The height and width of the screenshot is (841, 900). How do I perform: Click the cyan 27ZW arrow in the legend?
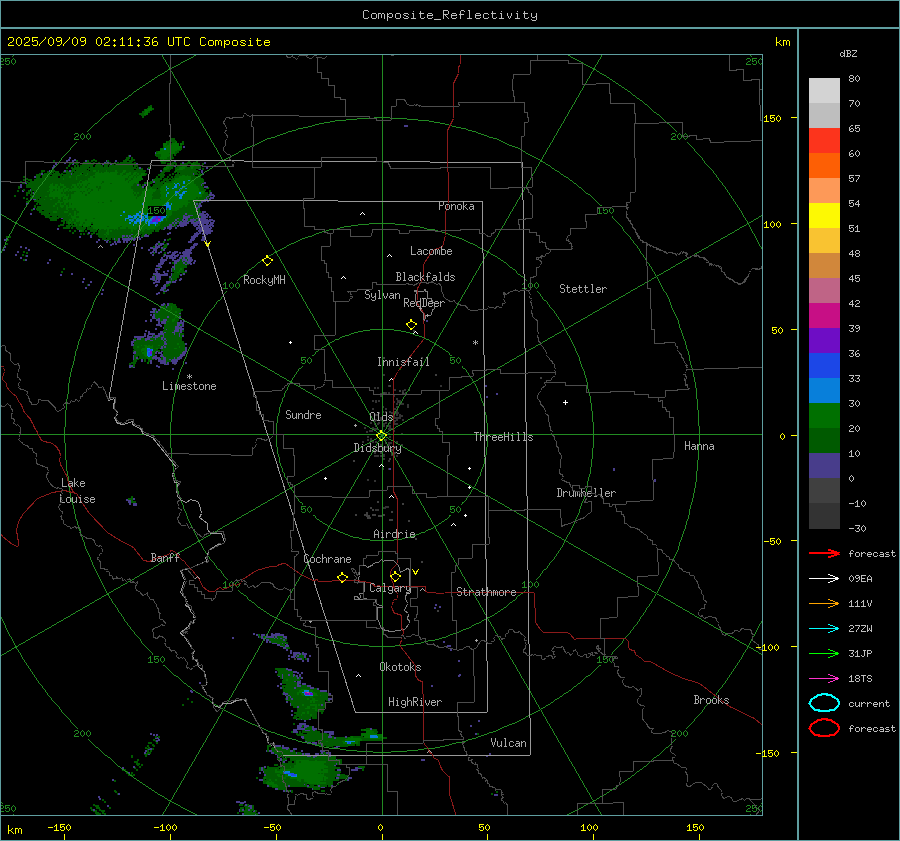[824, 629]
